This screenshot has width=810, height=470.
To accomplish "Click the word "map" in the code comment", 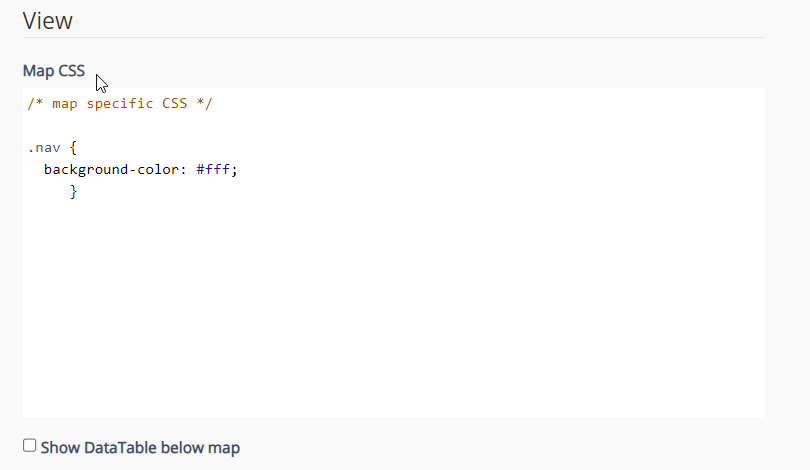I will pos(64,104).
